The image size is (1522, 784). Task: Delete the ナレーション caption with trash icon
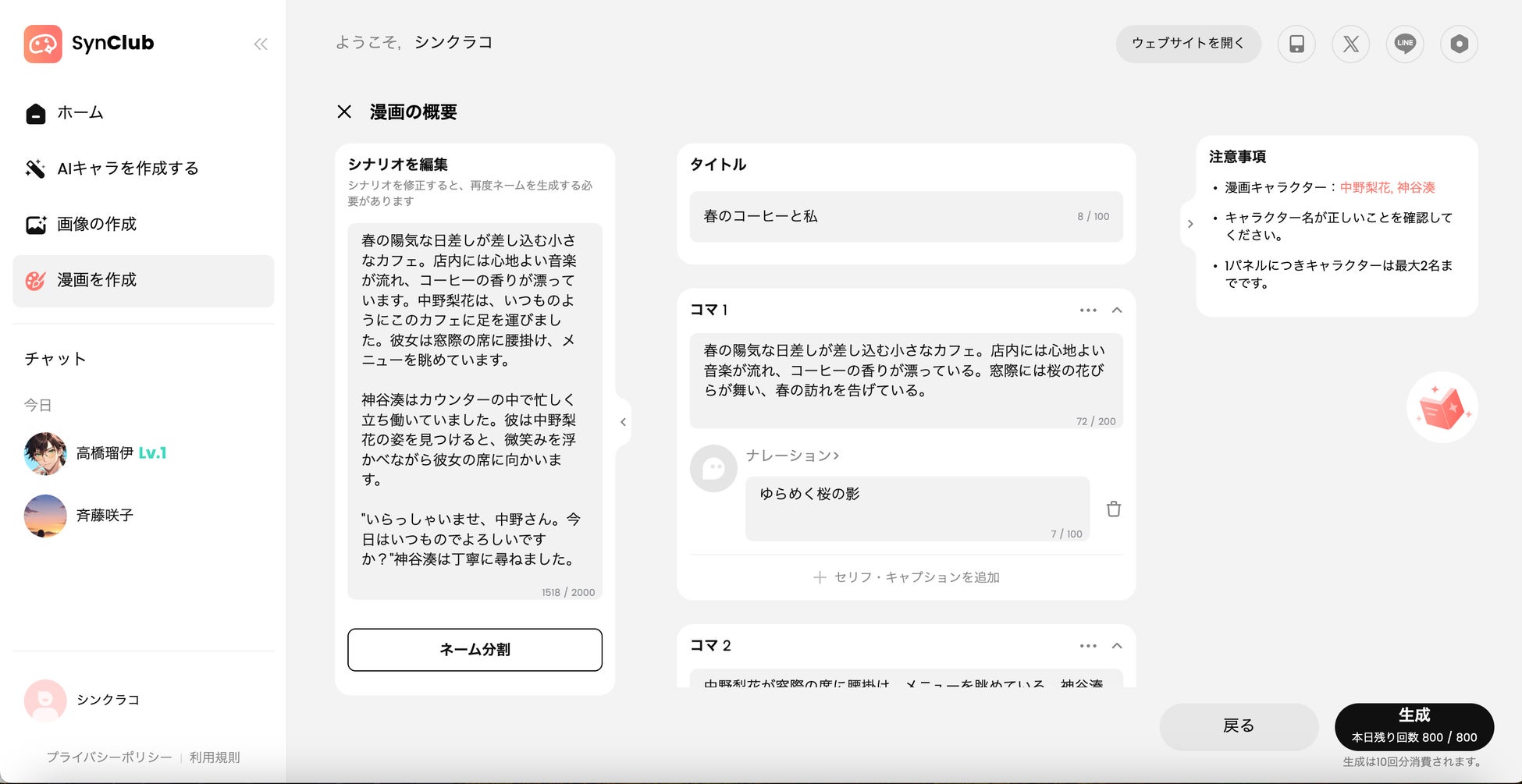tap(1114, 509)
